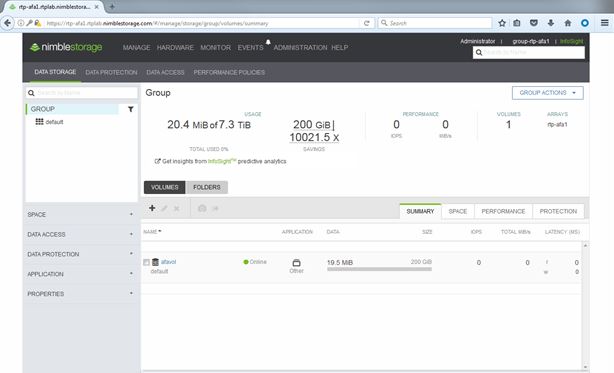Bookmark this page with star icon

tap(502, 23)
